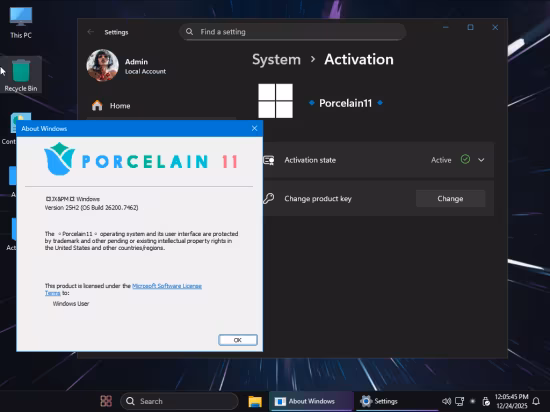Open File Explorer from the taskbar
550x412 pixels.
pyautogui.click(x=255, y=401)
